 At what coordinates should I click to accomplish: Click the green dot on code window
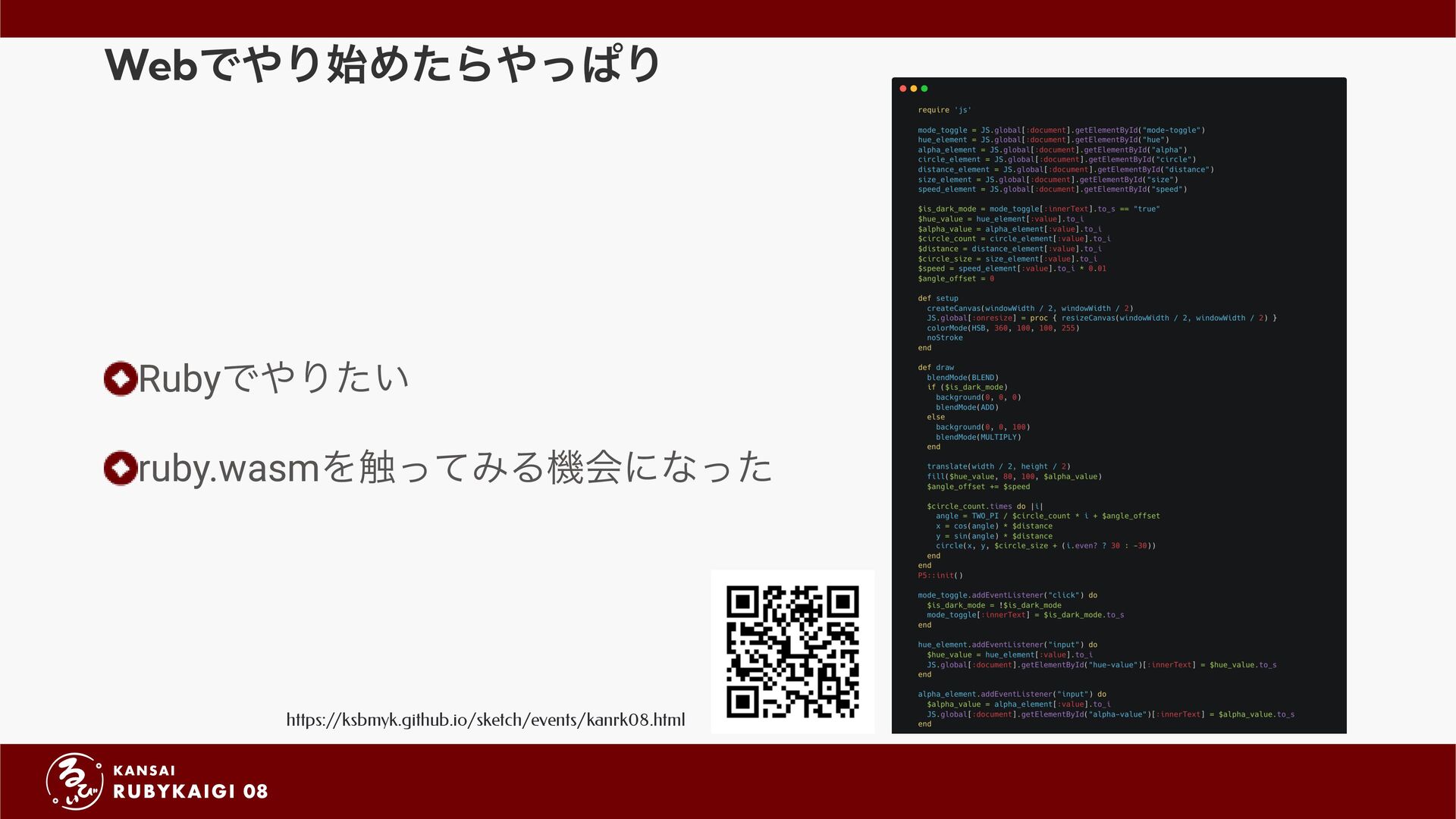(x=924, y=89)
